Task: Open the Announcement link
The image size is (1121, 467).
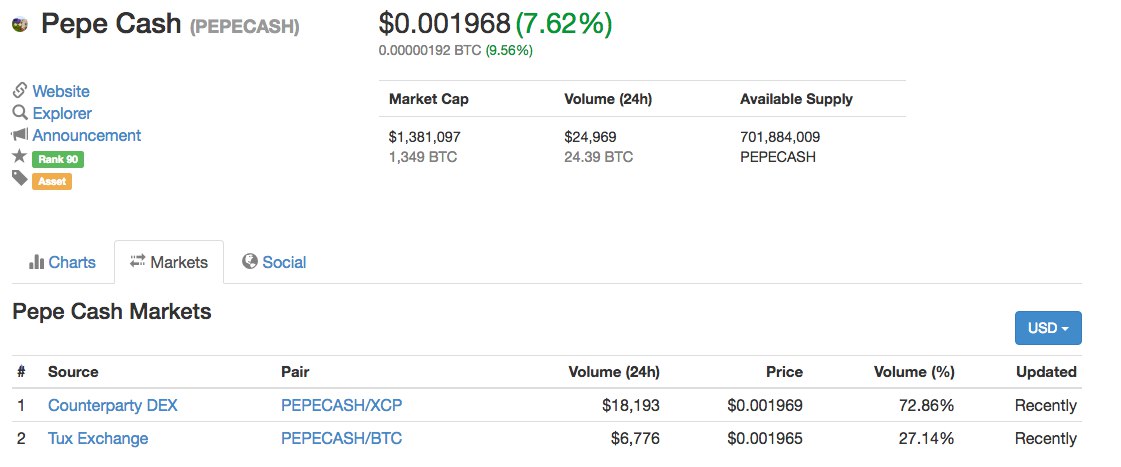Action: [87, 135]
